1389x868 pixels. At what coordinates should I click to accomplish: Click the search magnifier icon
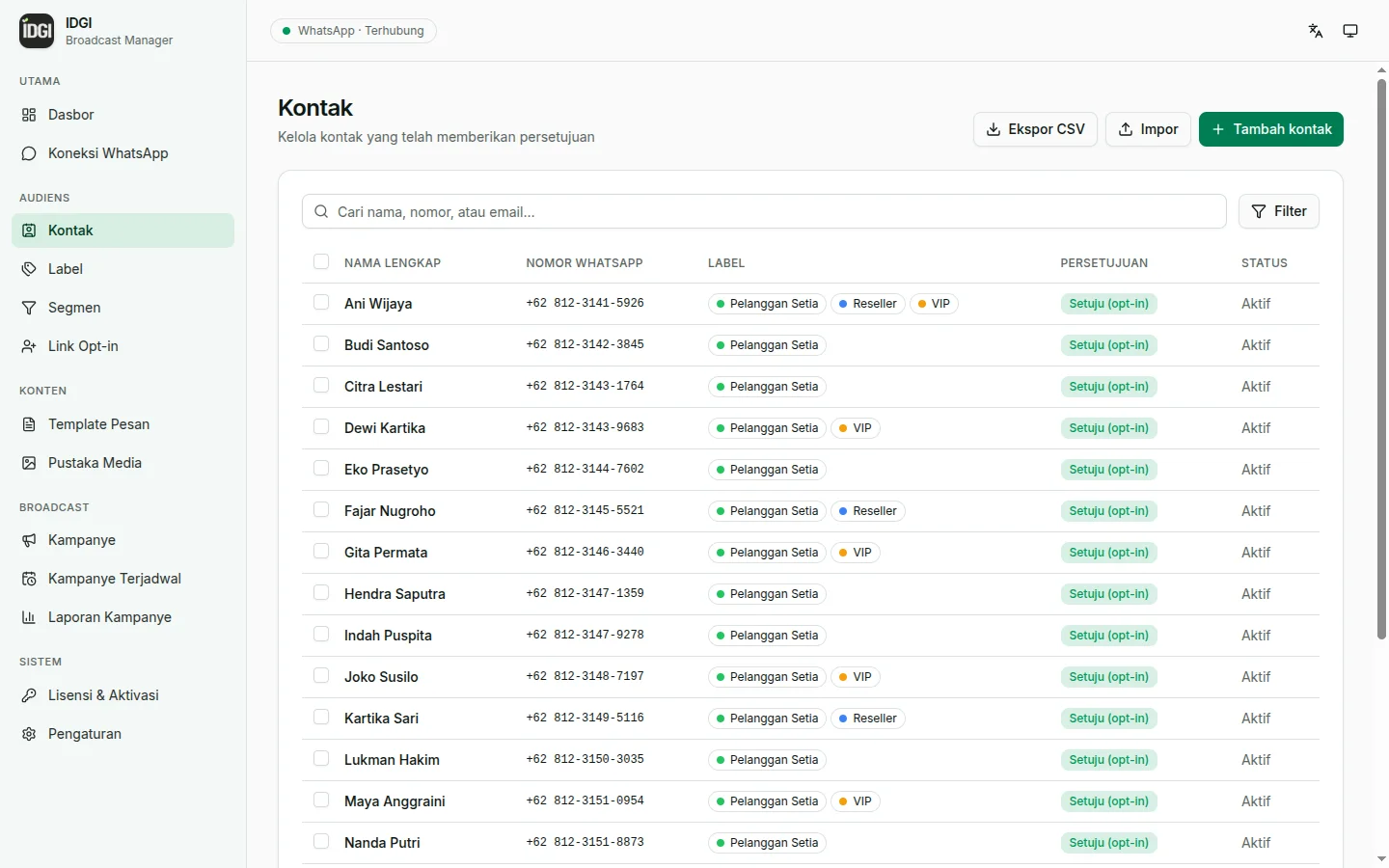[321, 211]
